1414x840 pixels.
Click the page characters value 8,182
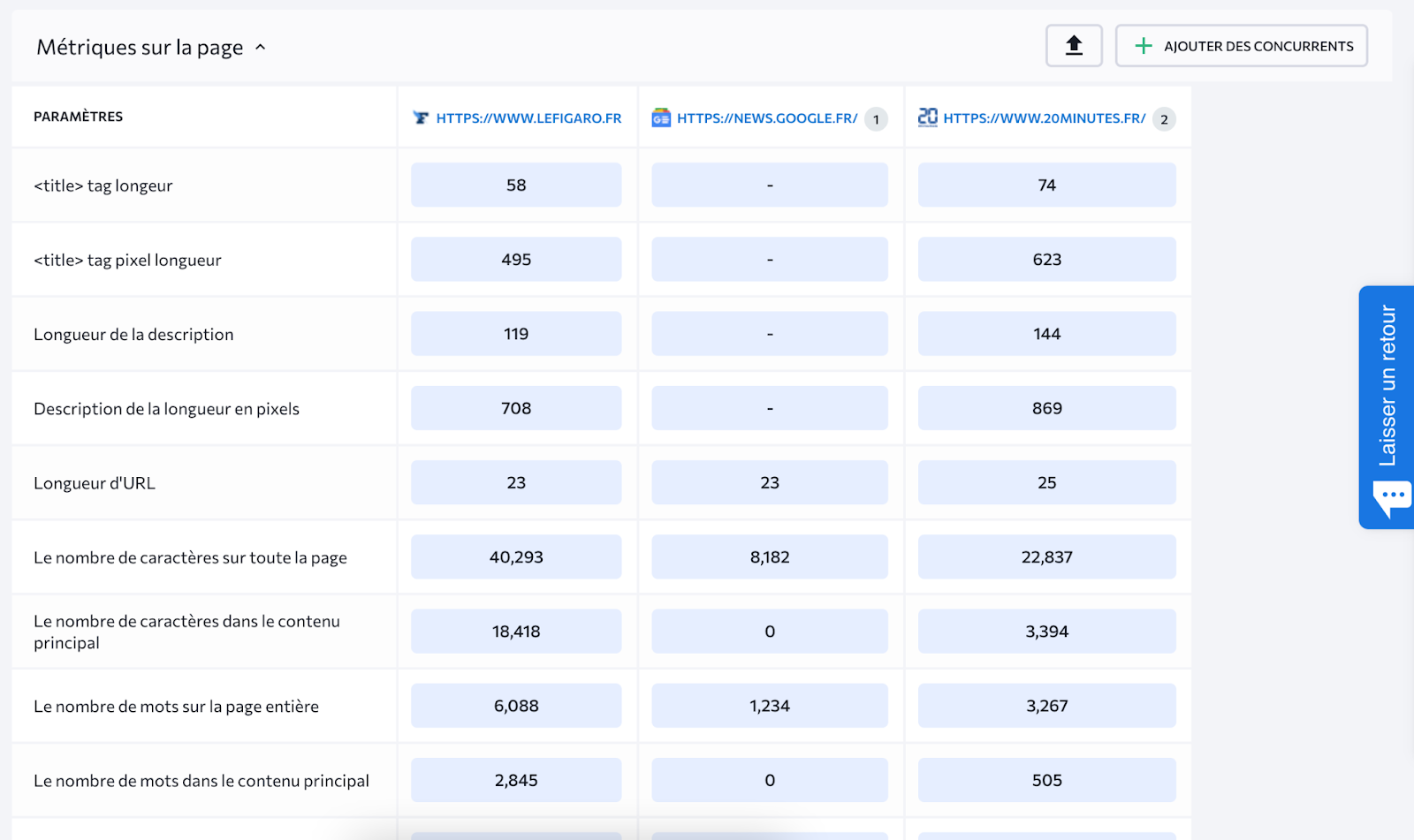[770, 557]
